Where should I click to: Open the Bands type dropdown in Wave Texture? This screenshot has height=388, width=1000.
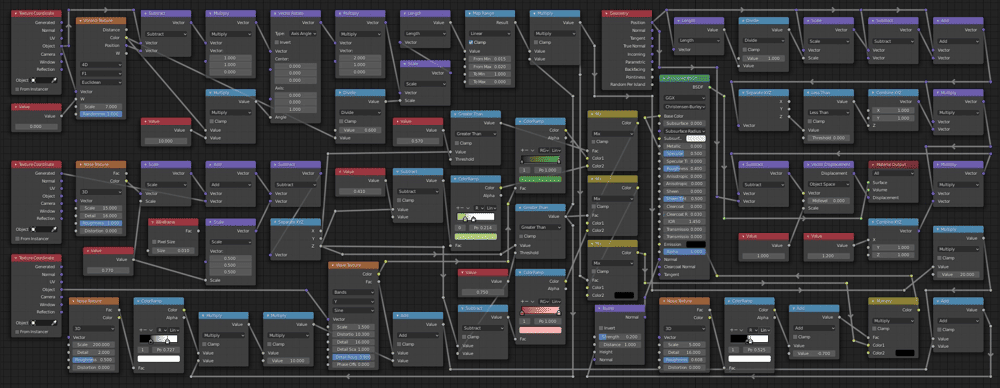(x=353, y=292)
